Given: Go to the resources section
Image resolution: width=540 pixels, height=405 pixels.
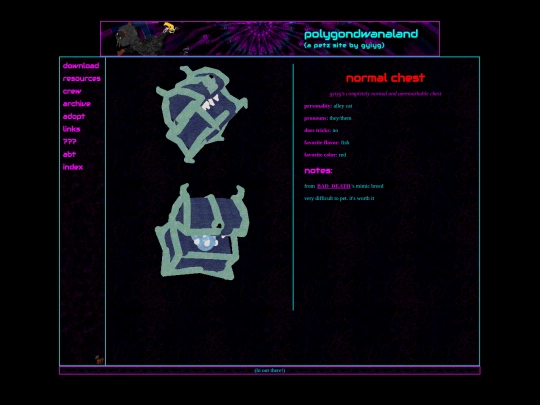Looking at the screenshot, I should point(82,79).
